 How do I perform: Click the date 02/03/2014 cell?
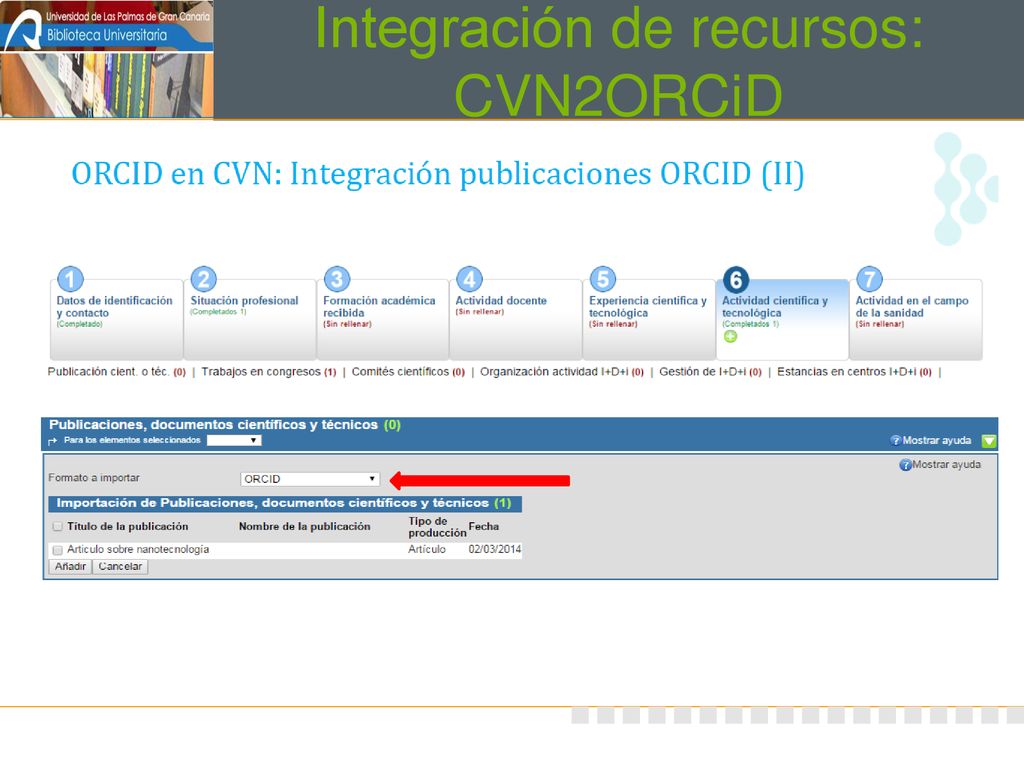(494, 549)
